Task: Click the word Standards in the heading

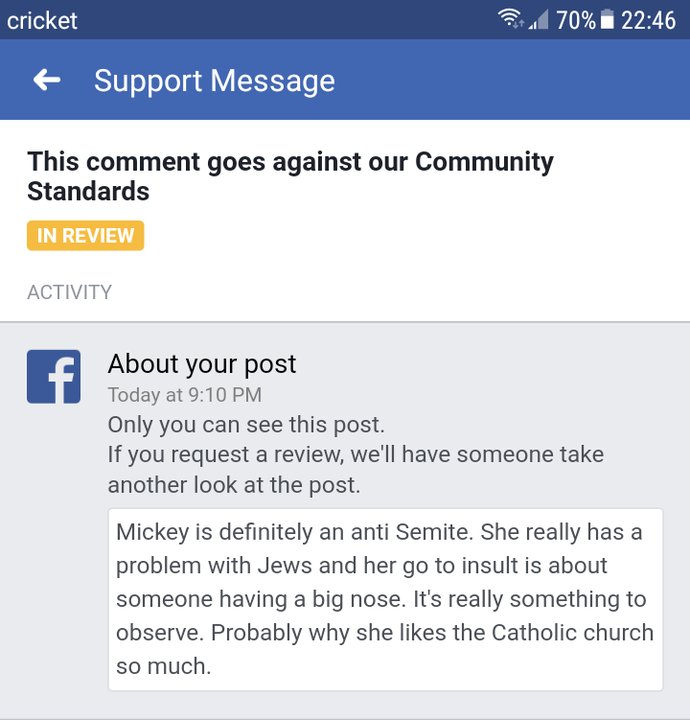Action: (88, 191)
